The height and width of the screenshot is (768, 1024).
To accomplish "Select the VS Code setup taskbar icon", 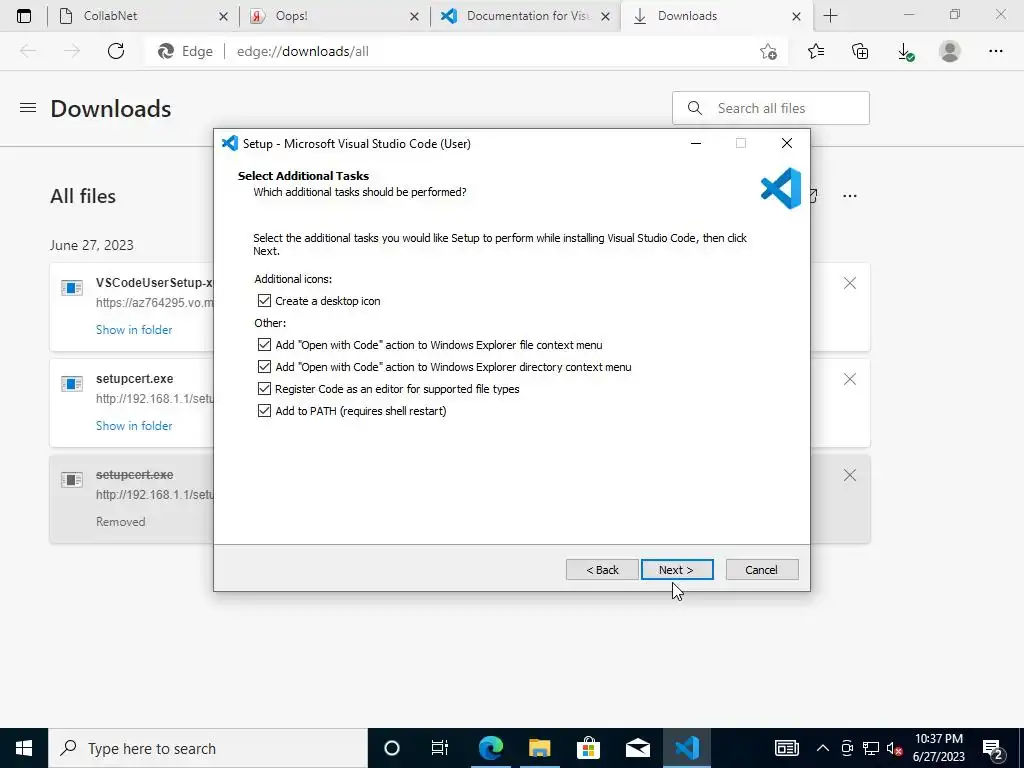I will (686, 748).
